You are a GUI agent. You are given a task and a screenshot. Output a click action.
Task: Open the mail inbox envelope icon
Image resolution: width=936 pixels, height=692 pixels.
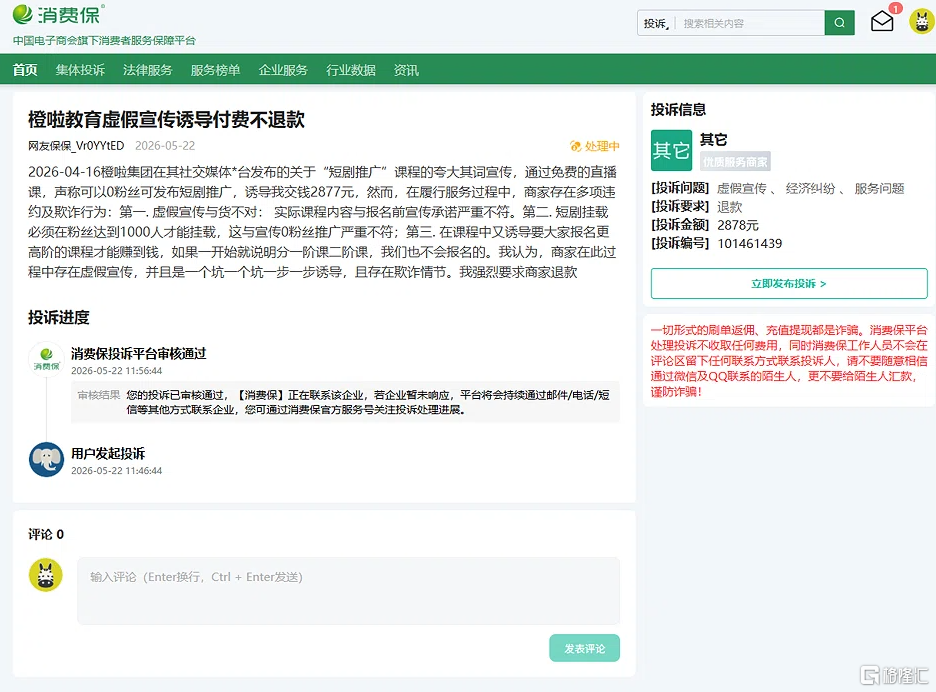click(x=882, y=21)
